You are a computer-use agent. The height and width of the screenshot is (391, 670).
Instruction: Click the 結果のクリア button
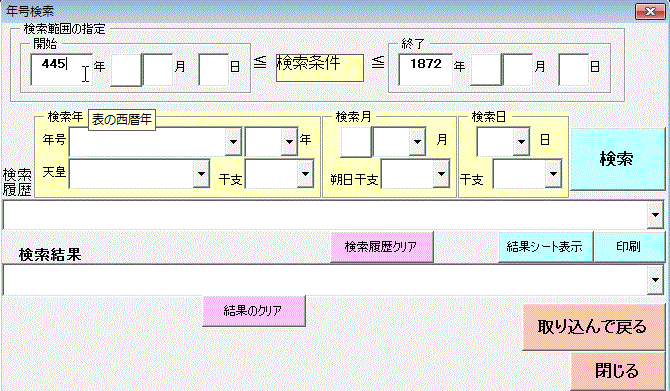point(254,311)
